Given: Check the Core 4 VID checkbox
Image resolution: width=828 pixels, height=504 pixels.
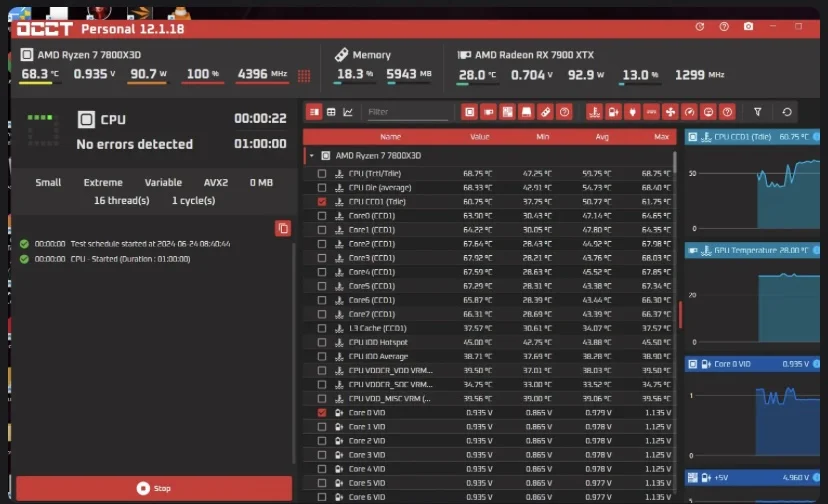Looking at the screenshot, I should point(322,469).
